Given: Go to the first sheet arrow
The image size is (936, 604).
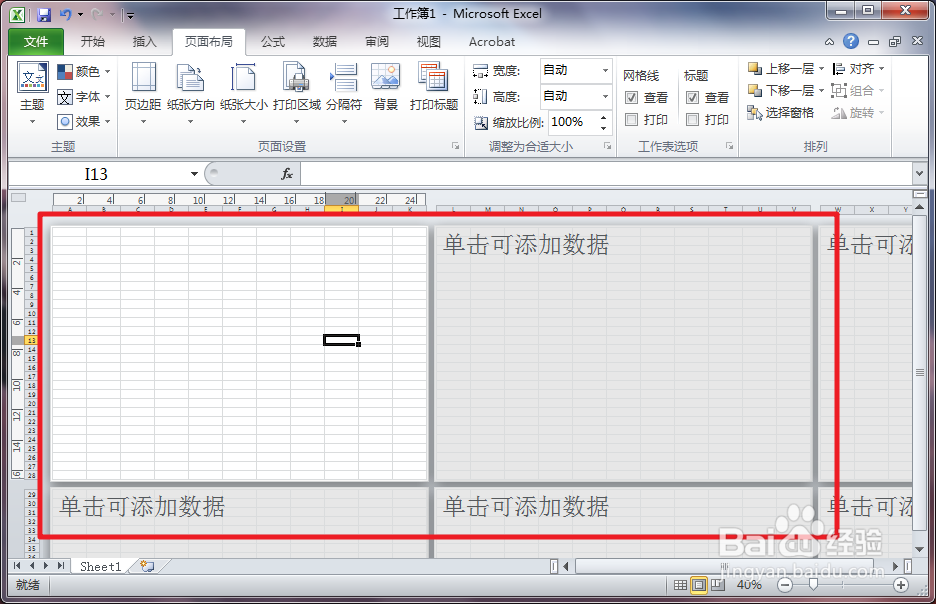Looking at the screenshot, I should click(x=17, y=565).
